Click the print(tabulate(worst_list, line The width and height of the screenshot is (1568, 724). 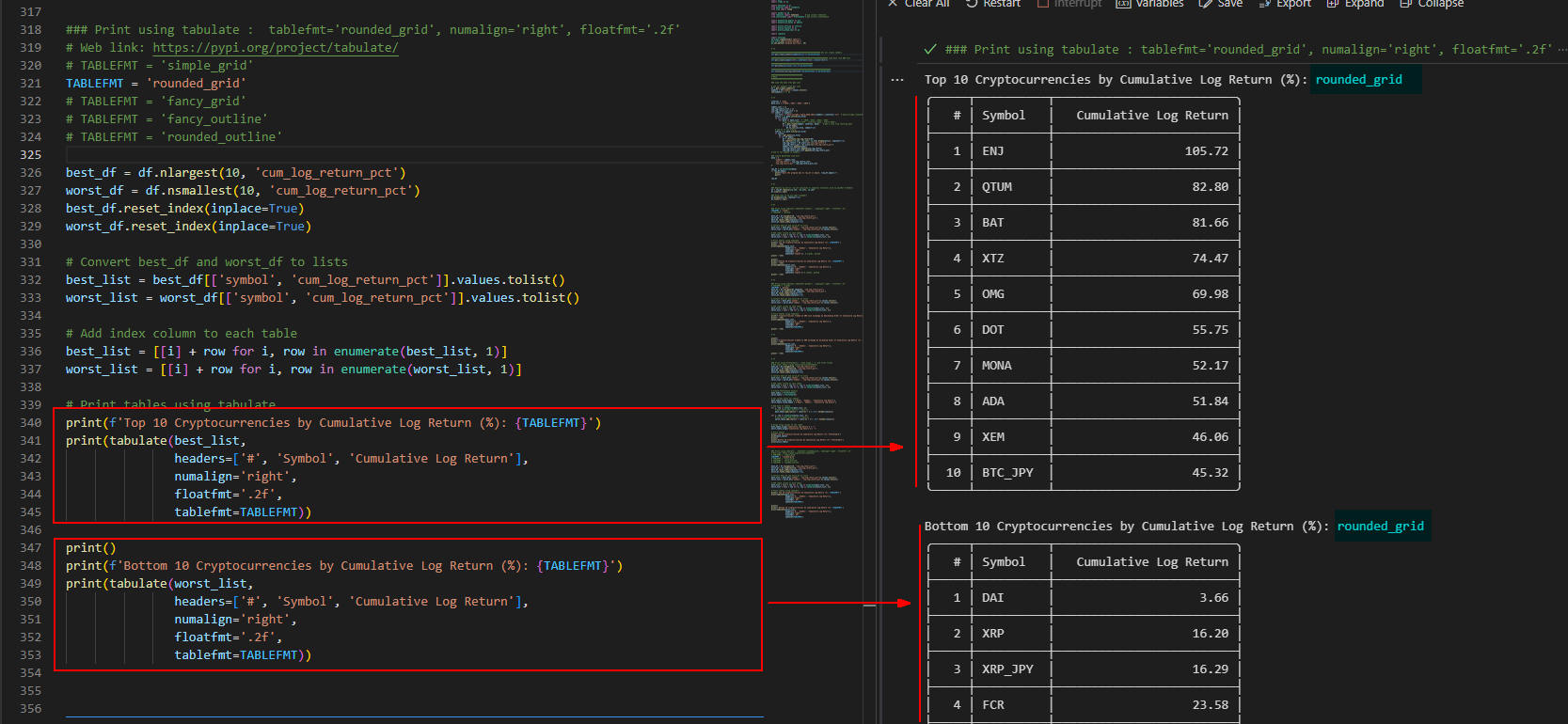[160, 584]
